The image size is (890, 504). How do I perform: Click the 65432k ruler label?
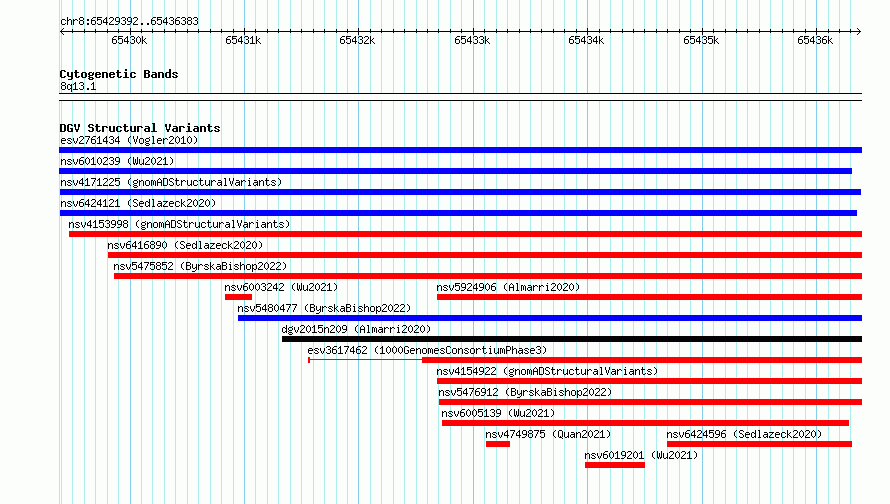[x=357, y=40]
